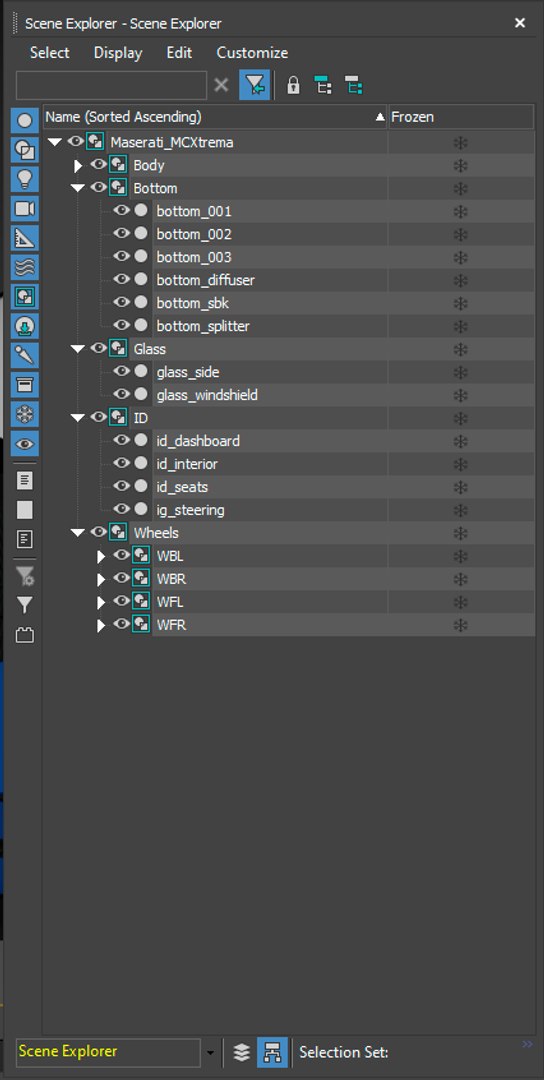Image resolution: width=544 pixels, height=1080 pixels.
Task: Click the search filter input field
Action: click(112, 85)
